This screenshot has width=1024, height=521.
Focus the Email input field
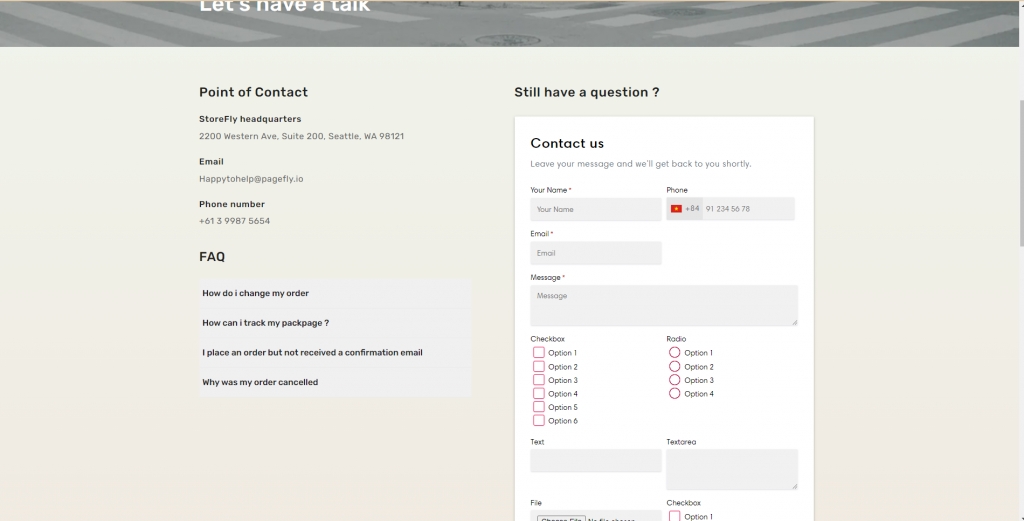click(596, 253)
